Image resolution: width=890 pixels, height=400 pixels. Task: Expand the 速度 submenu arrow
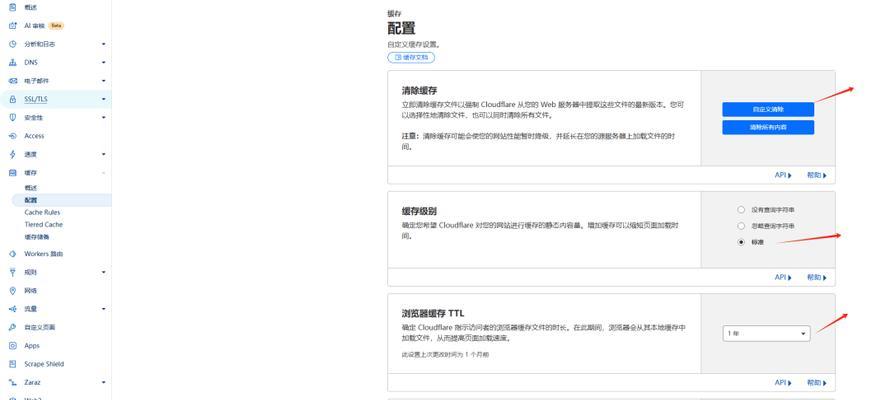(103, 154)
